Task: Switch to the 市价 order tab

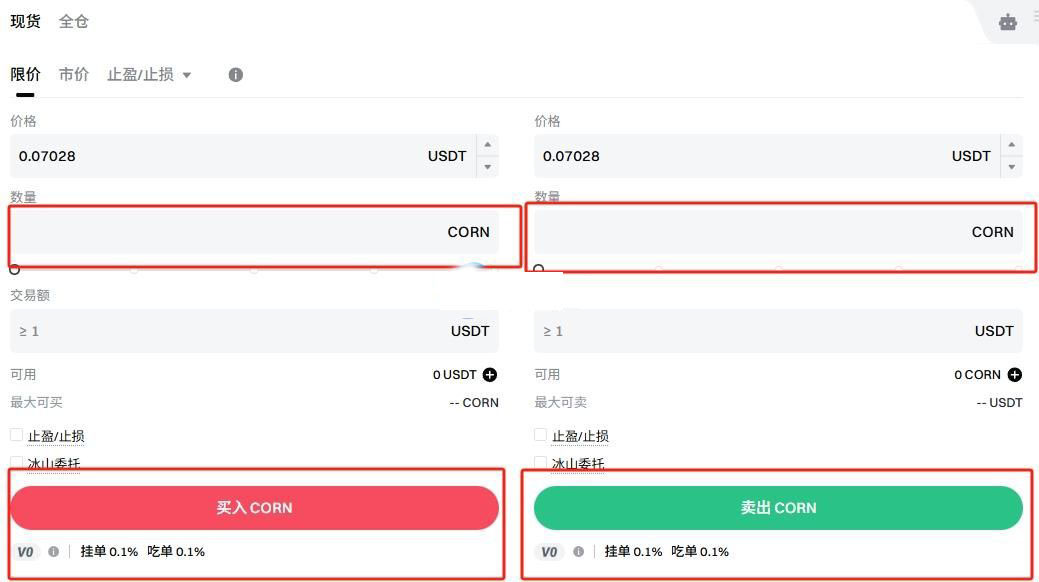Action: [x=72, y=74]
